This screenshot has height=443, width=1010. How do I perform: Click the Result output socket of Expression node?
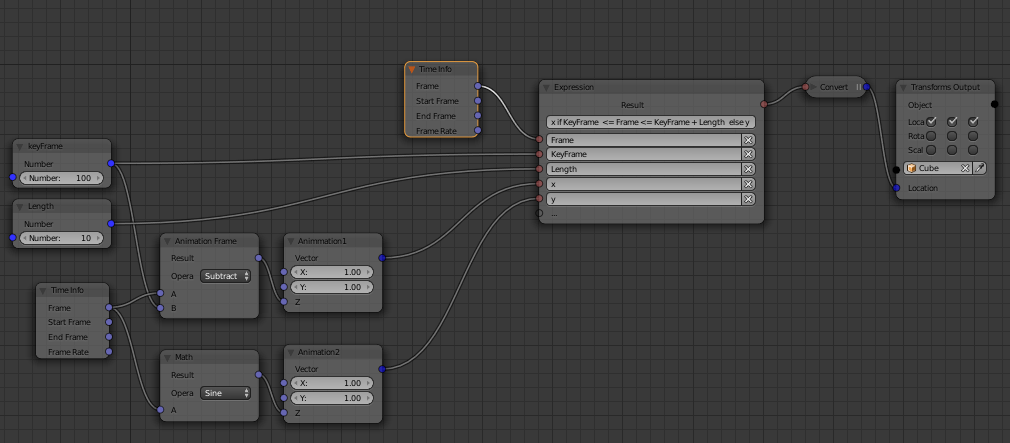pyautogui.click(x=764, y=104)
